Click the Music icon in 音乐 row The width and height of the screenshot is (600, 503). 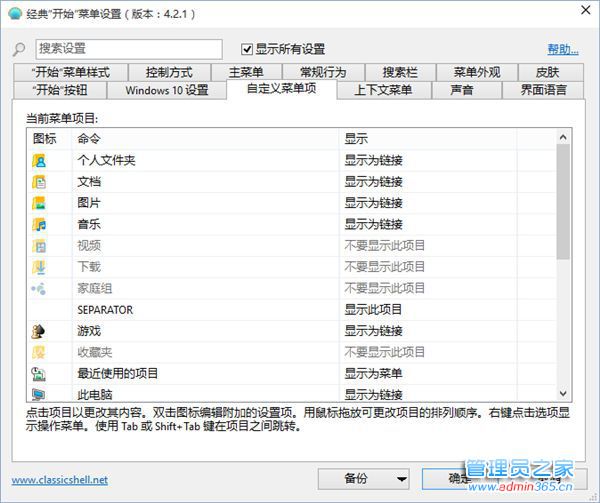(39, 225)
